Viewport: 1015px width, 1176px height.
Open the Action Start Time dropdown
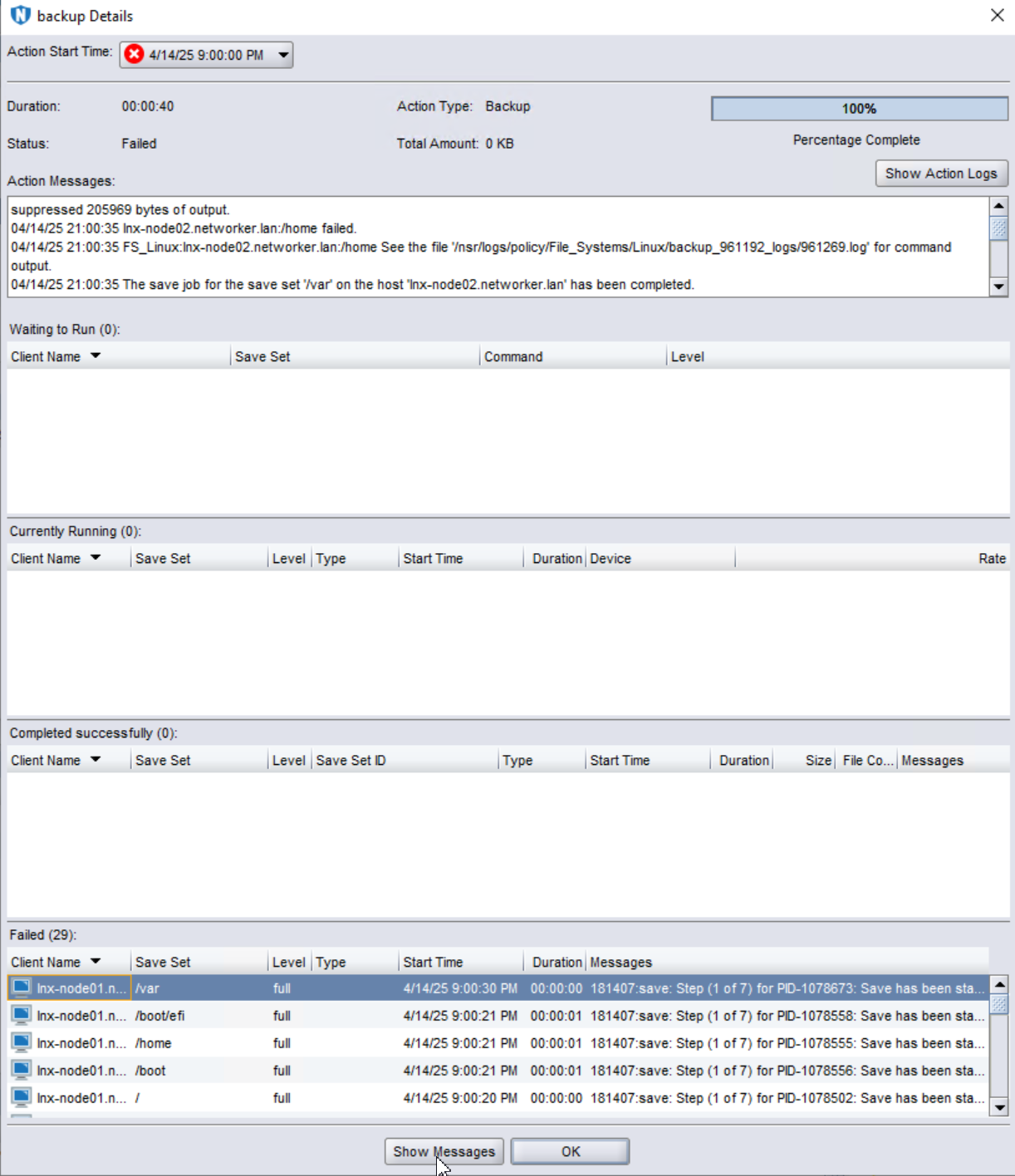point(283,55)
